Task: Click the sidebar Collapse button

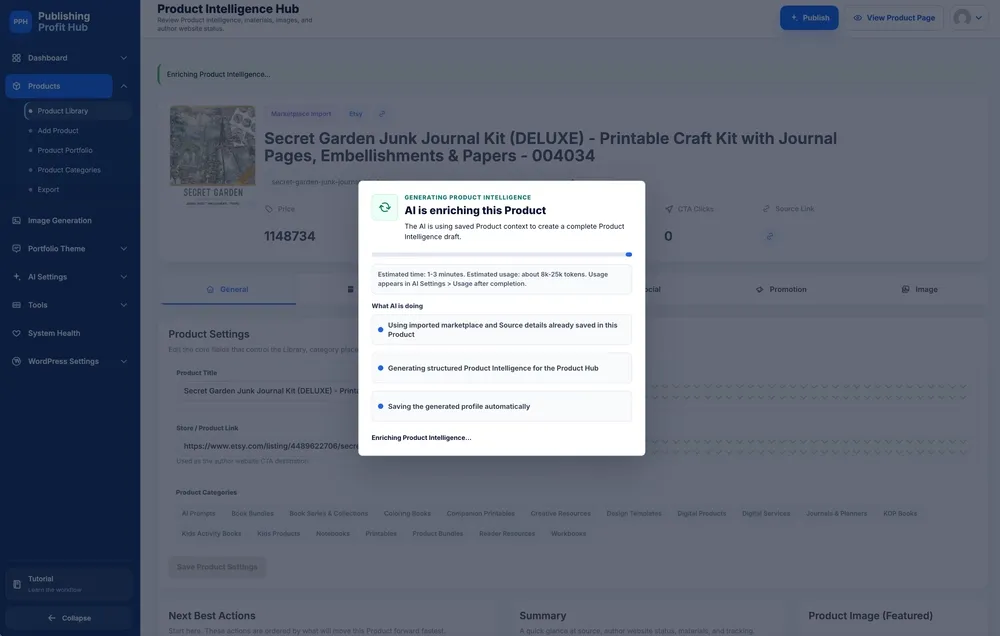Action: (x=70, y=618)
